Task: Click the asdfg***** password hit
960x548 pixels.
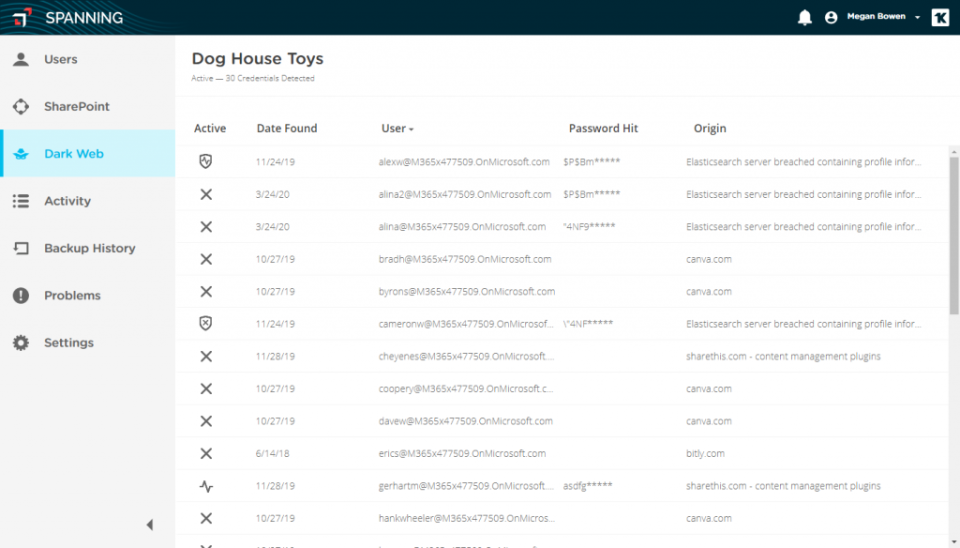Action: coord(588,486)
